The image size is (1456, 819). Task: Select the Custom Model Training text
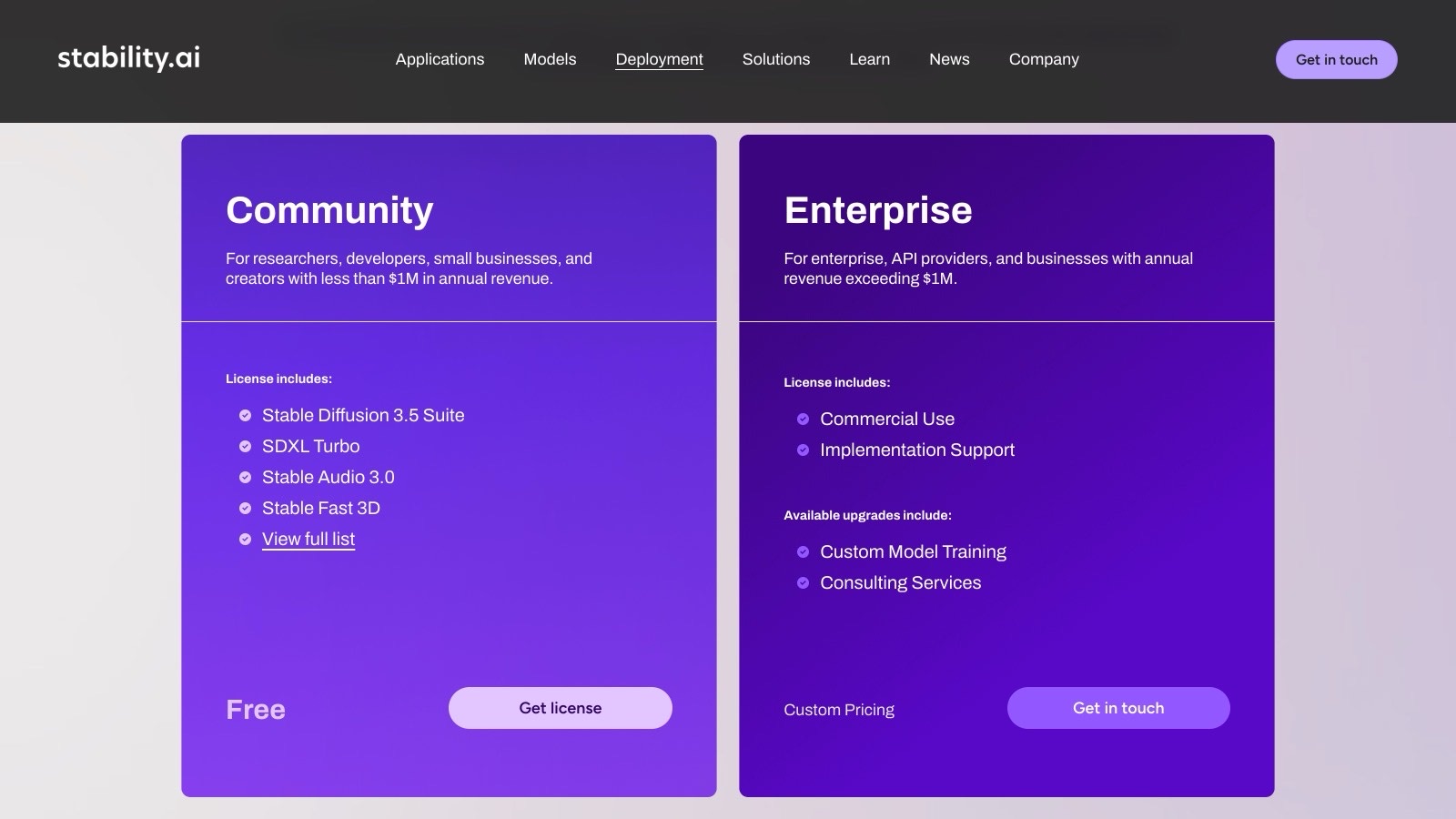click(x=913, y=551)
